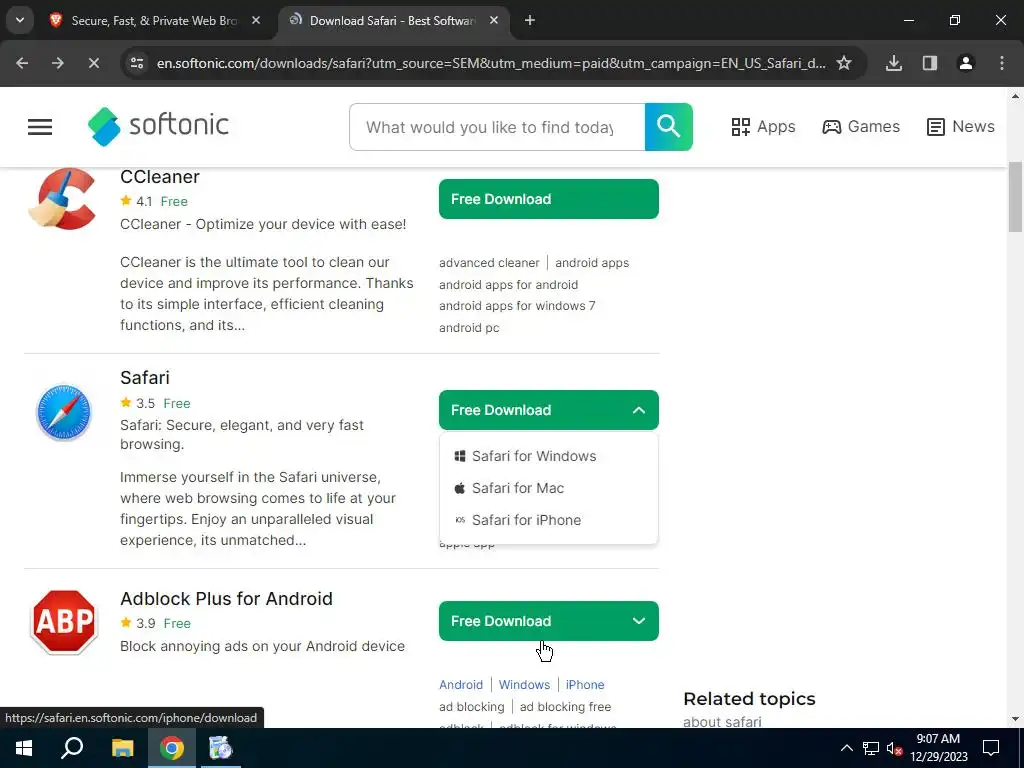
Task: Stop loading the page
Action: click(x=94, y=63)
